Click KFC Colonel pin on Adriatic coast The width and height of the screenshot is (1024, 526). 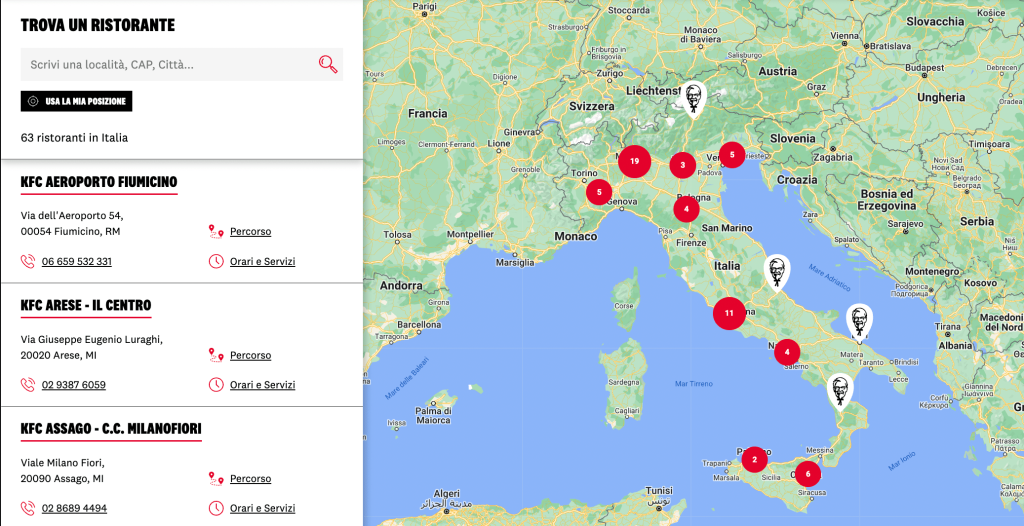[x=776, y=271]
